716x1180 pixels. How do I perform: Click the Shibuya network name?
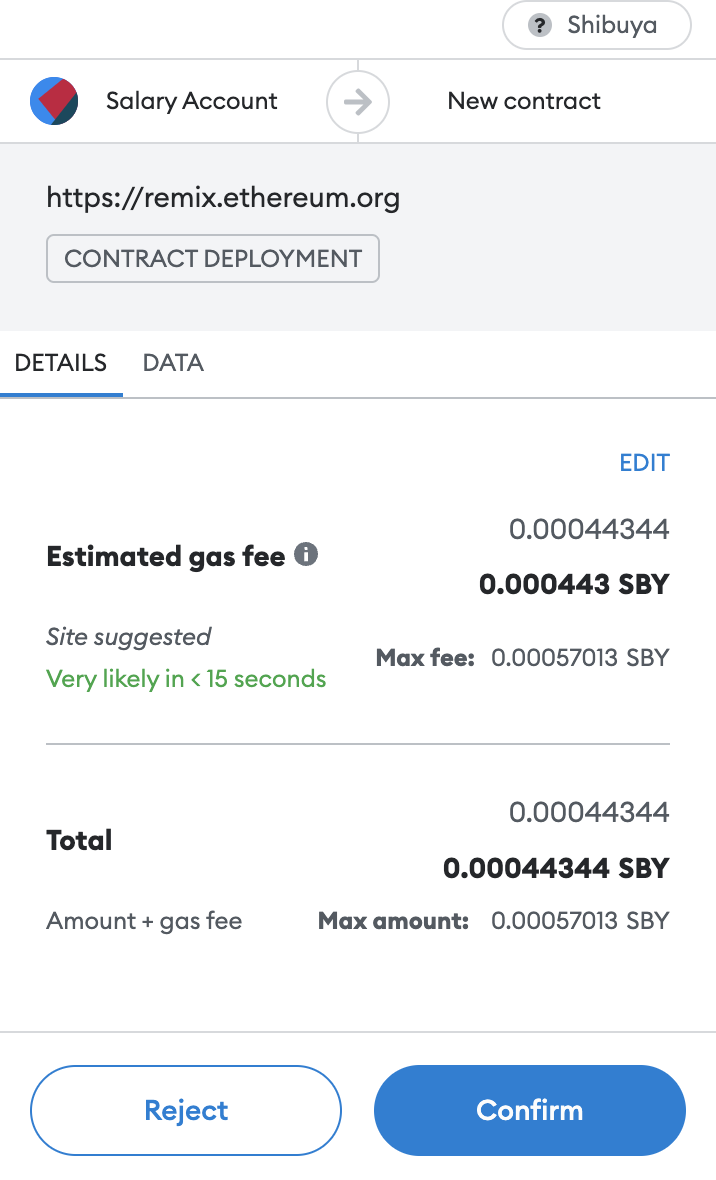pyautogui.click(x=612, y=26)
